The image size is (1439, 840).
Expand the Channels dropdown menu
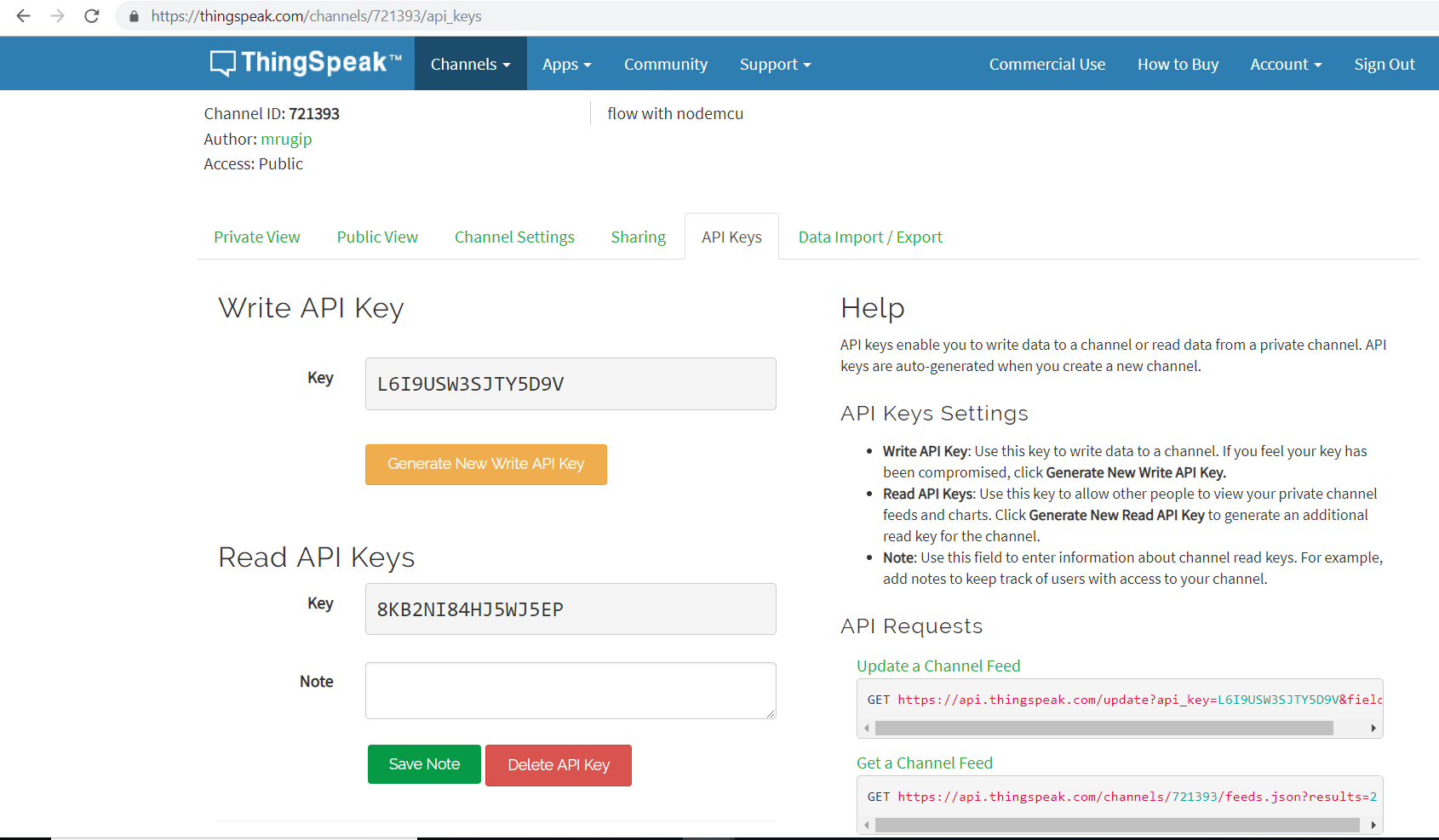coord(471,64)
